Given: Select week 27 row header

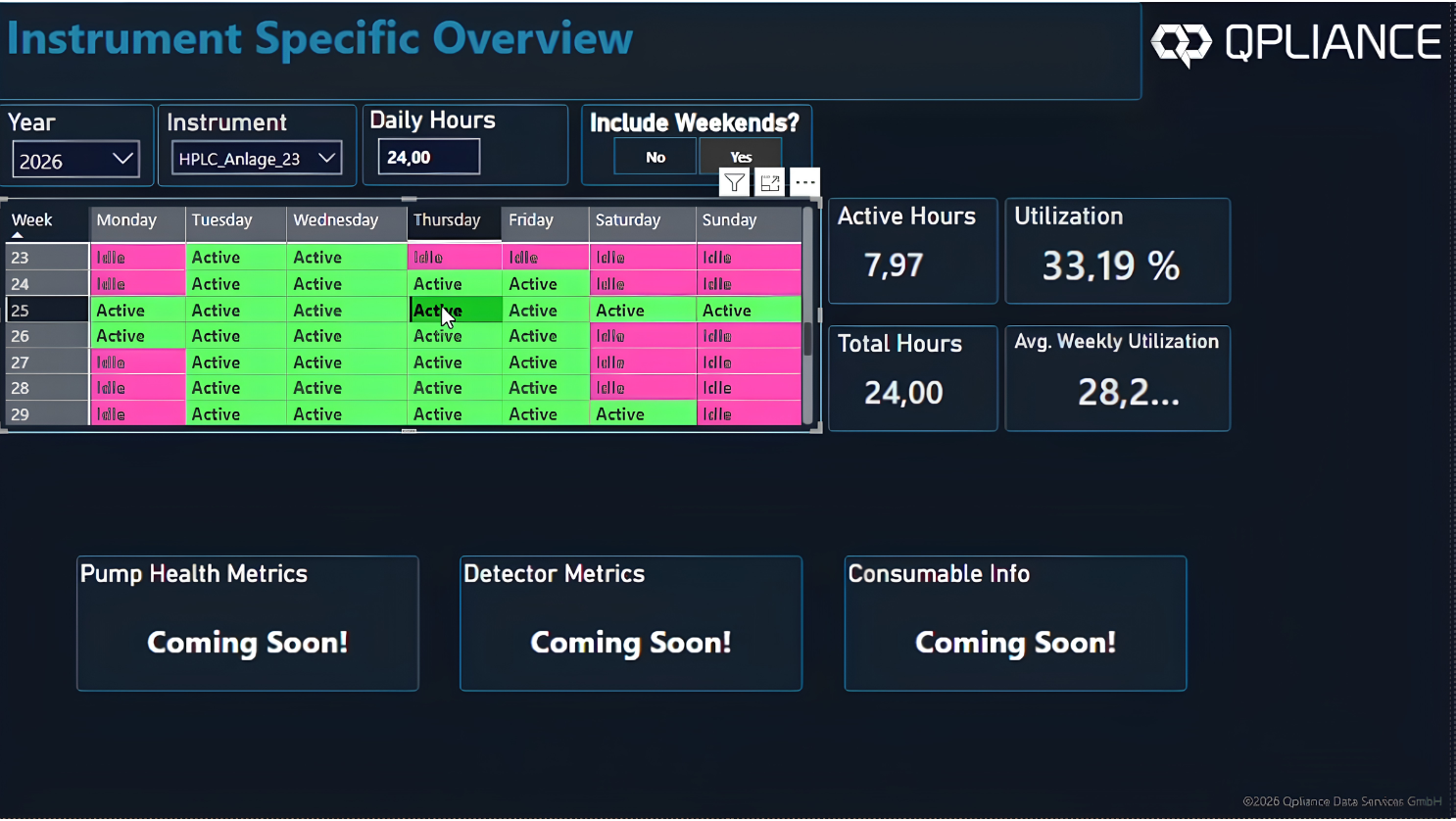Looking at the screenshot, I should pyautogui.click(x=47, y=362).
